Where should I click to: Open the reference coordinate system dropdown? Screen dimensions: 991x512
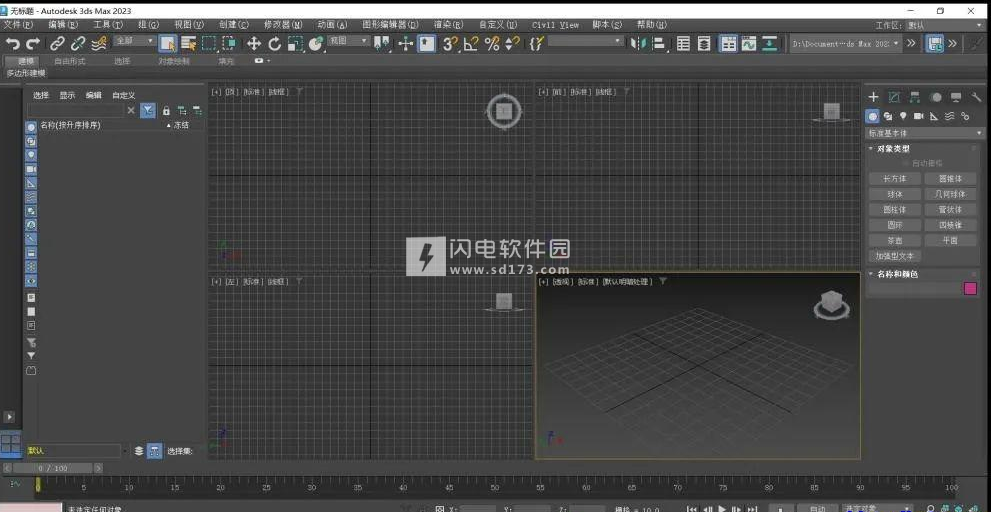(x=349, y=40)
